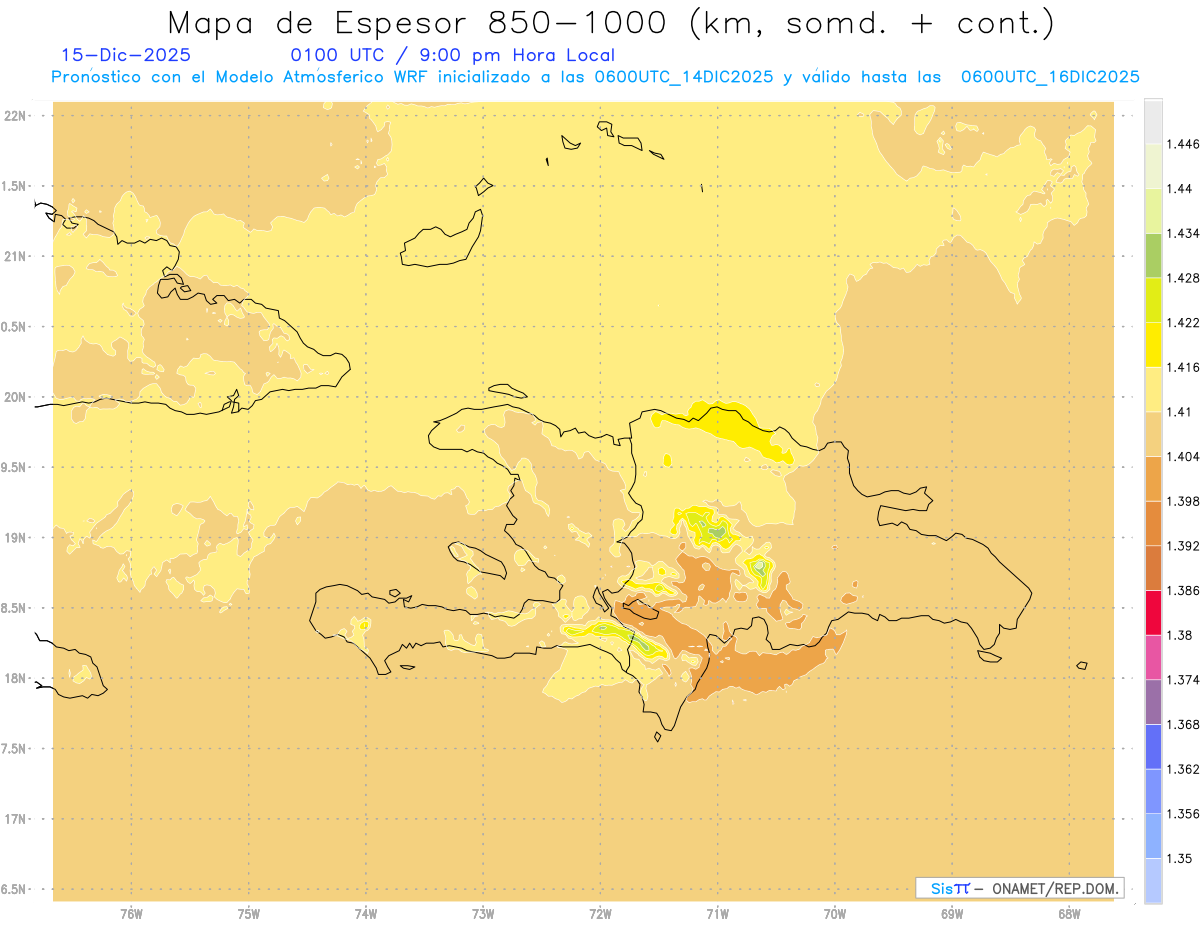Image resolution: width=1200 pixels, height=927 pixels.
Task: Click the "0100 UTC / 9:00 pm Hora Local" text
Action: (x=452, y=55)
